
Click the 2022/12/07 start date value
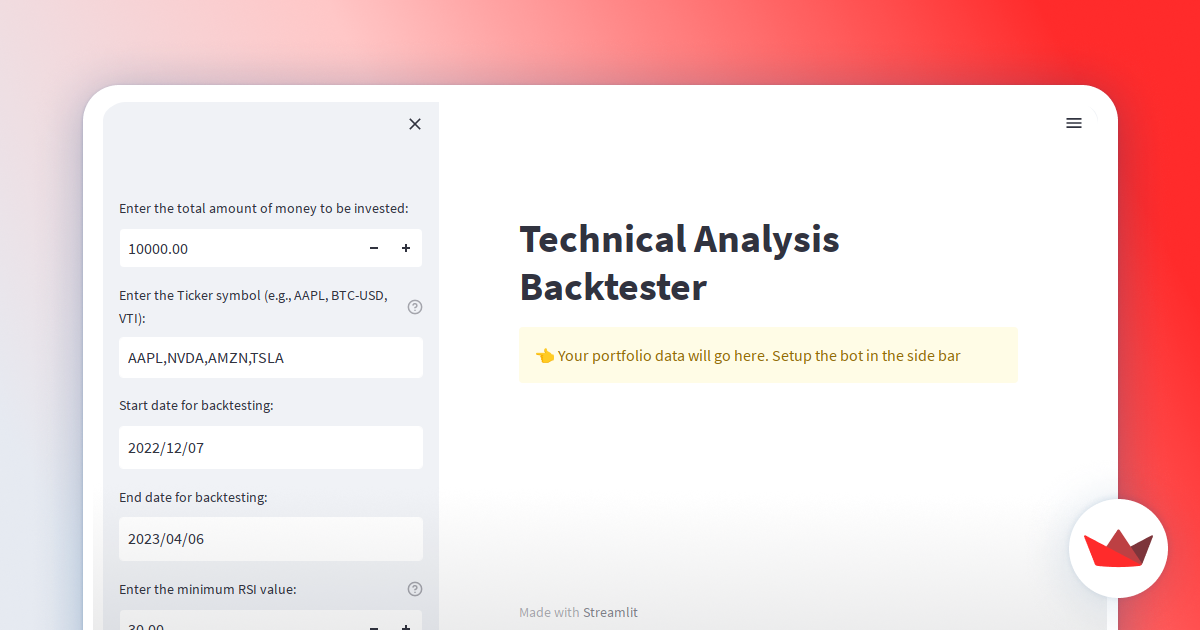166,447
